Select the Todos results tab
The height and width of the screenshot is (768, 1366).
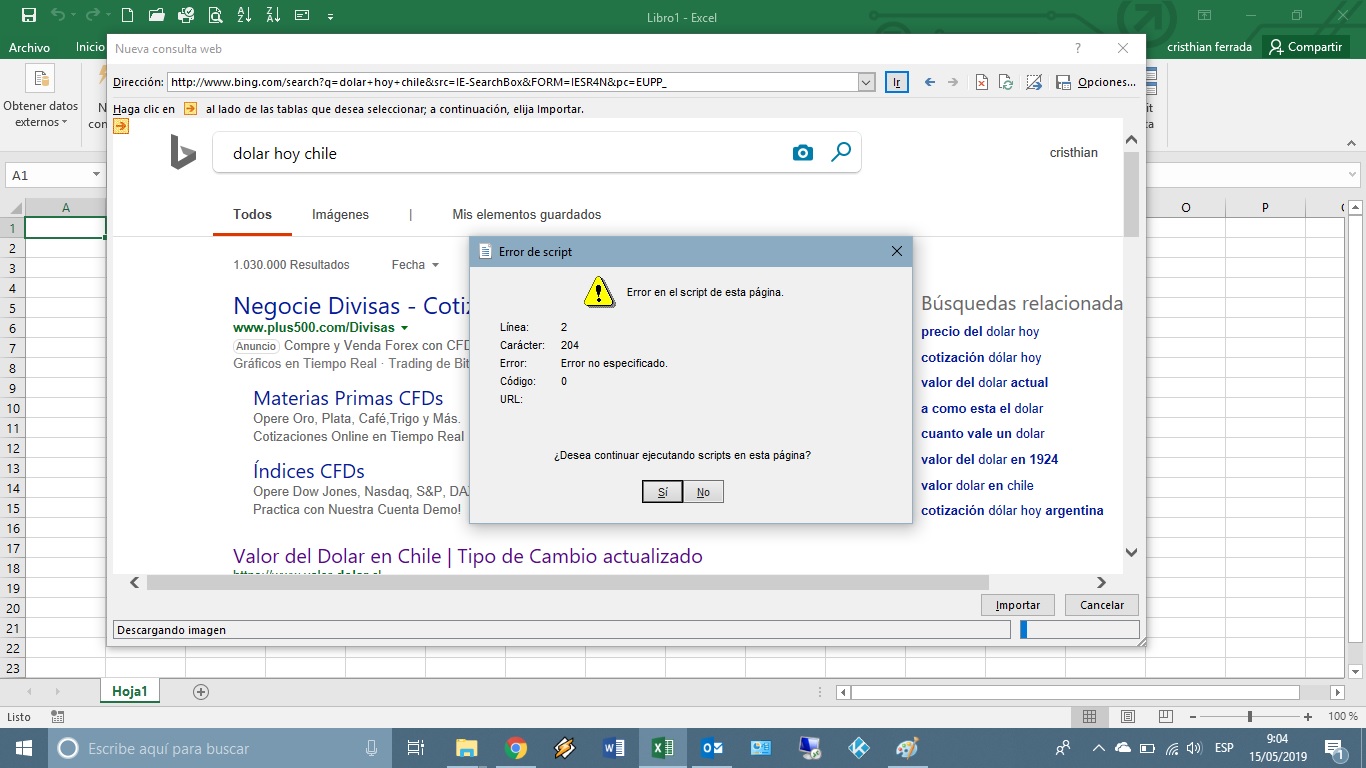[x=252, y=214]
